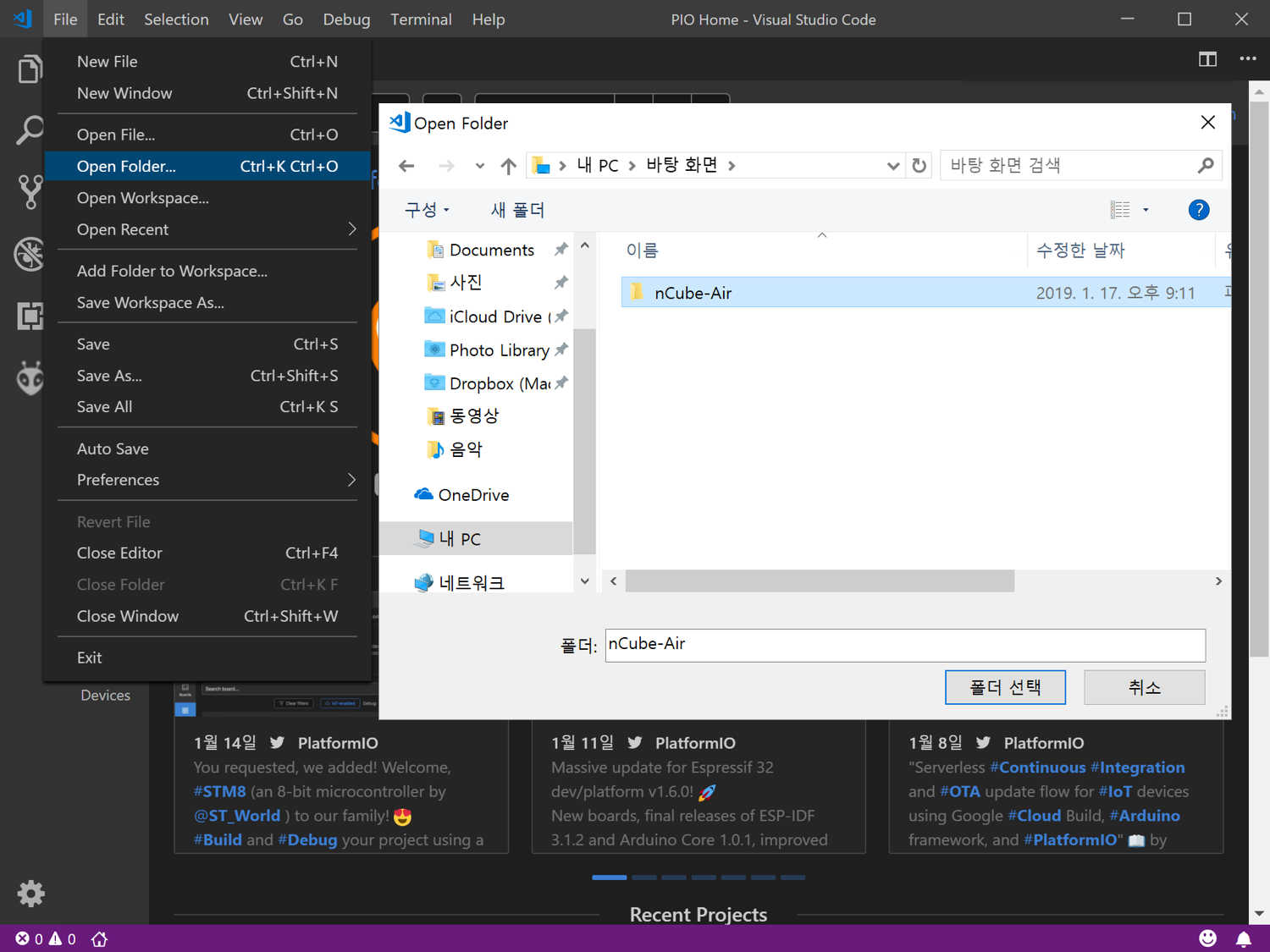Click the 취소 cancel button

coord(1145,687)
